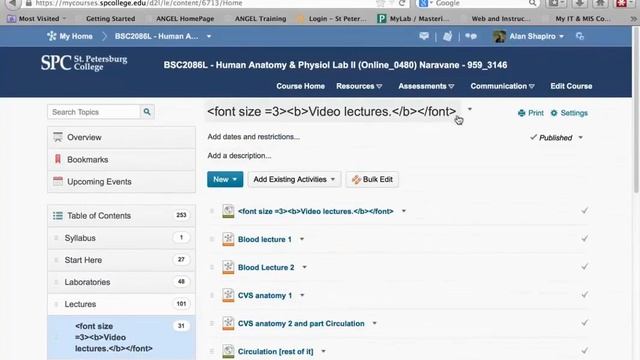
Task: Click the MyLab bookmark P icon
Action: point(382,18)
